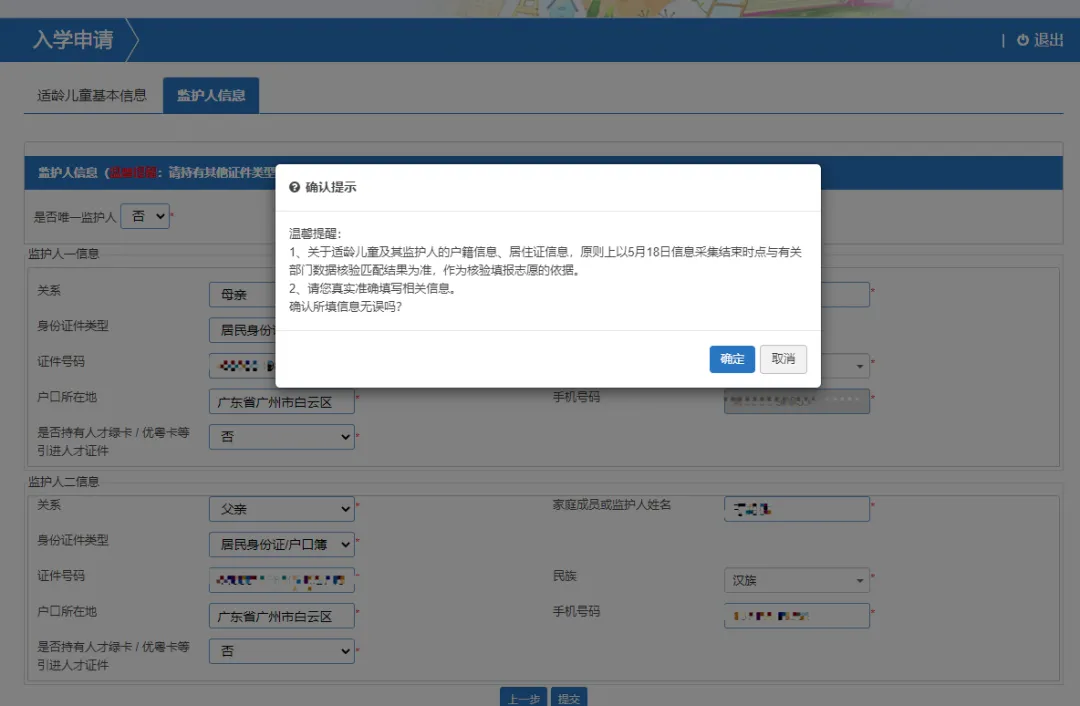The height and width of the screenshot is (706, 1080).
Task: Expand the 居民身份证/户口簿 certificate type dropdown
Action: point(281,545)
